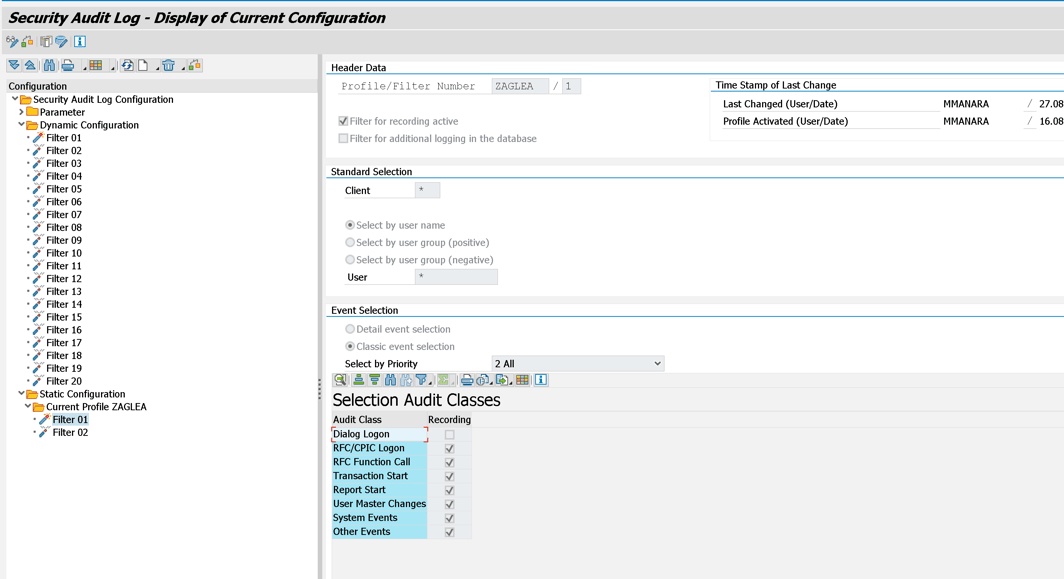Click the Delete trash icon in the toolbar
The height and width of the screenshot is (579, 1064).
tap(168, 64)
